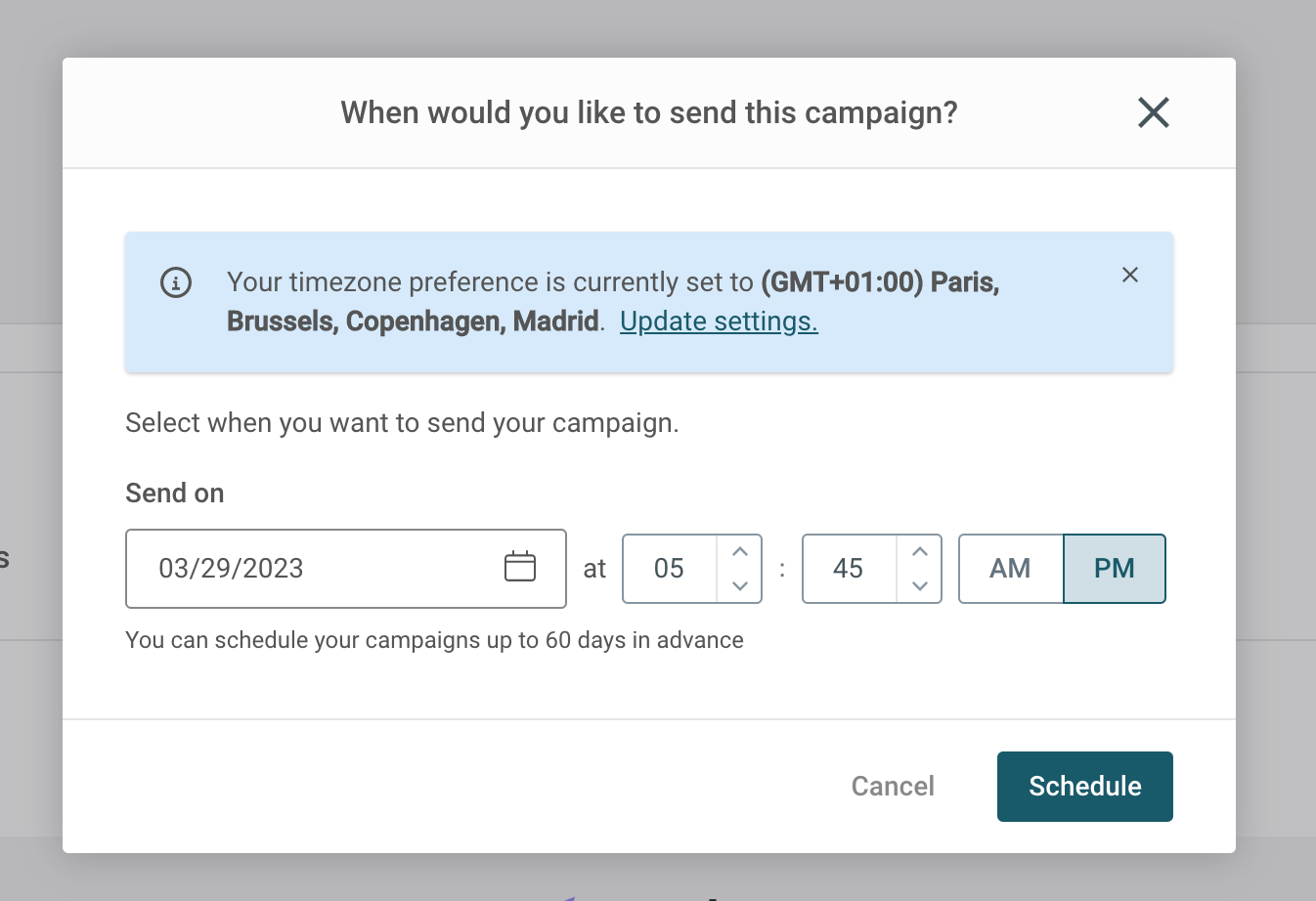The height and width of the screenshot is (901, 1316).
Task: Click the minutes input showing 45
Action: 850,569
